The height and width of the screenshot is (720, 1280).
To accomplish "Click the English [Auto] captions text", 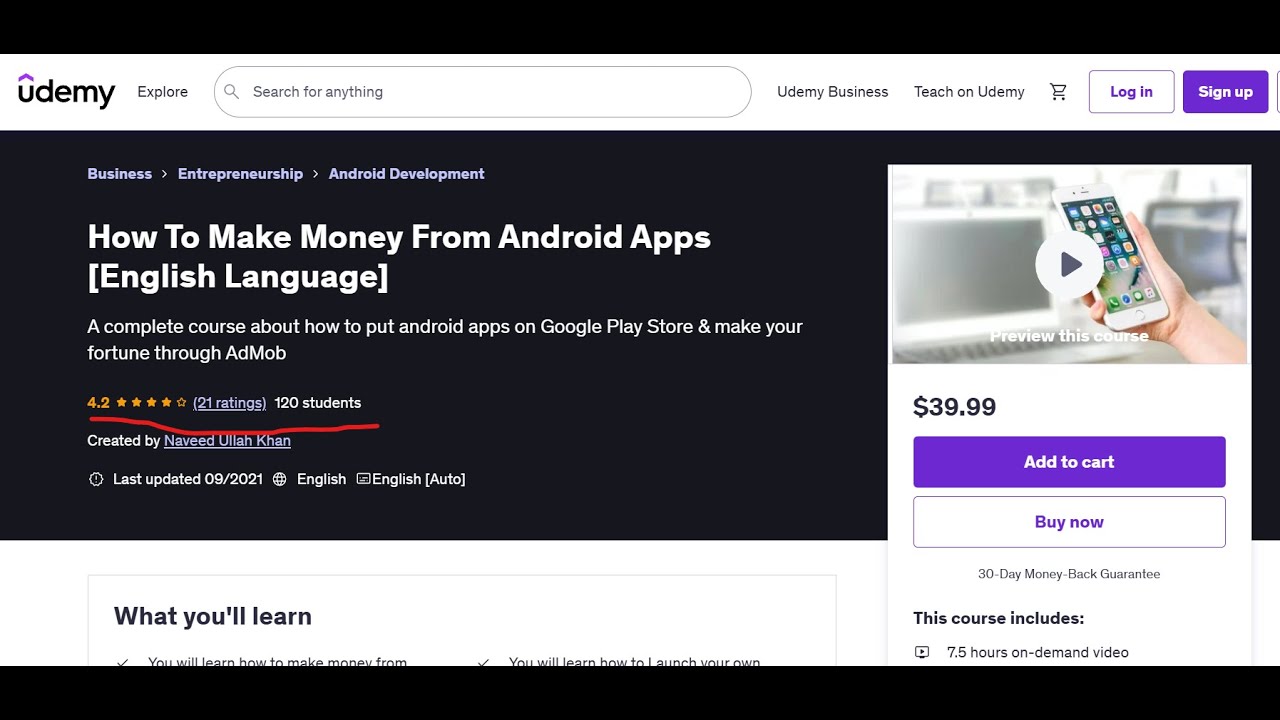I will [x=419, y=479].
